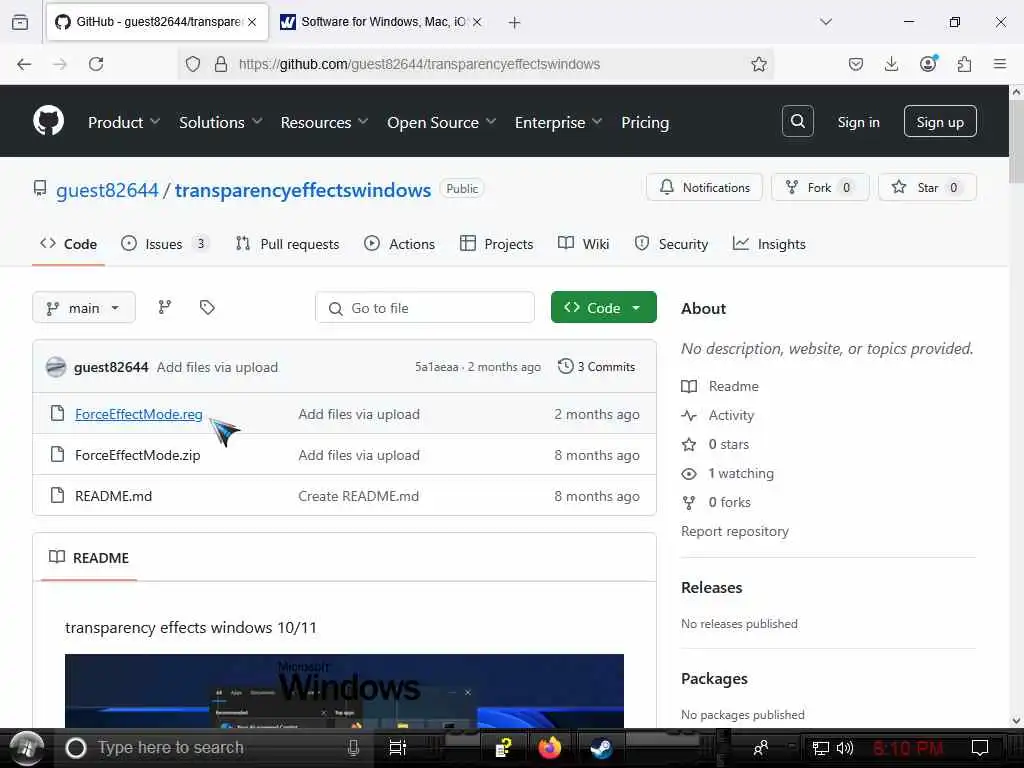
Task: Go to the Actions tab
Action: click(399, 244)
